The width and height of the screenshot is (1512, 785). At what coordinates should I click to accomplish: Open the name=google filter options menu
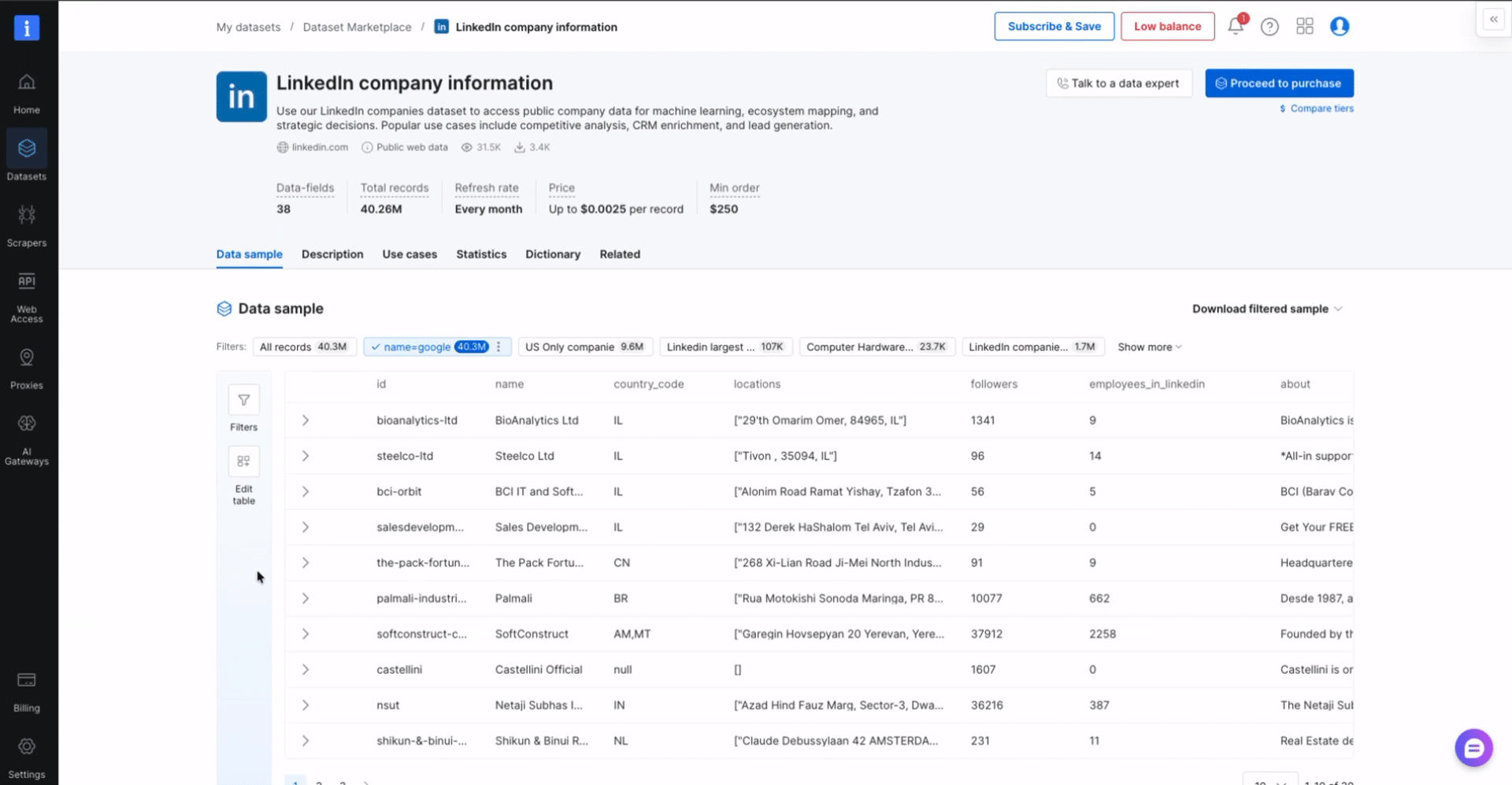498,346
